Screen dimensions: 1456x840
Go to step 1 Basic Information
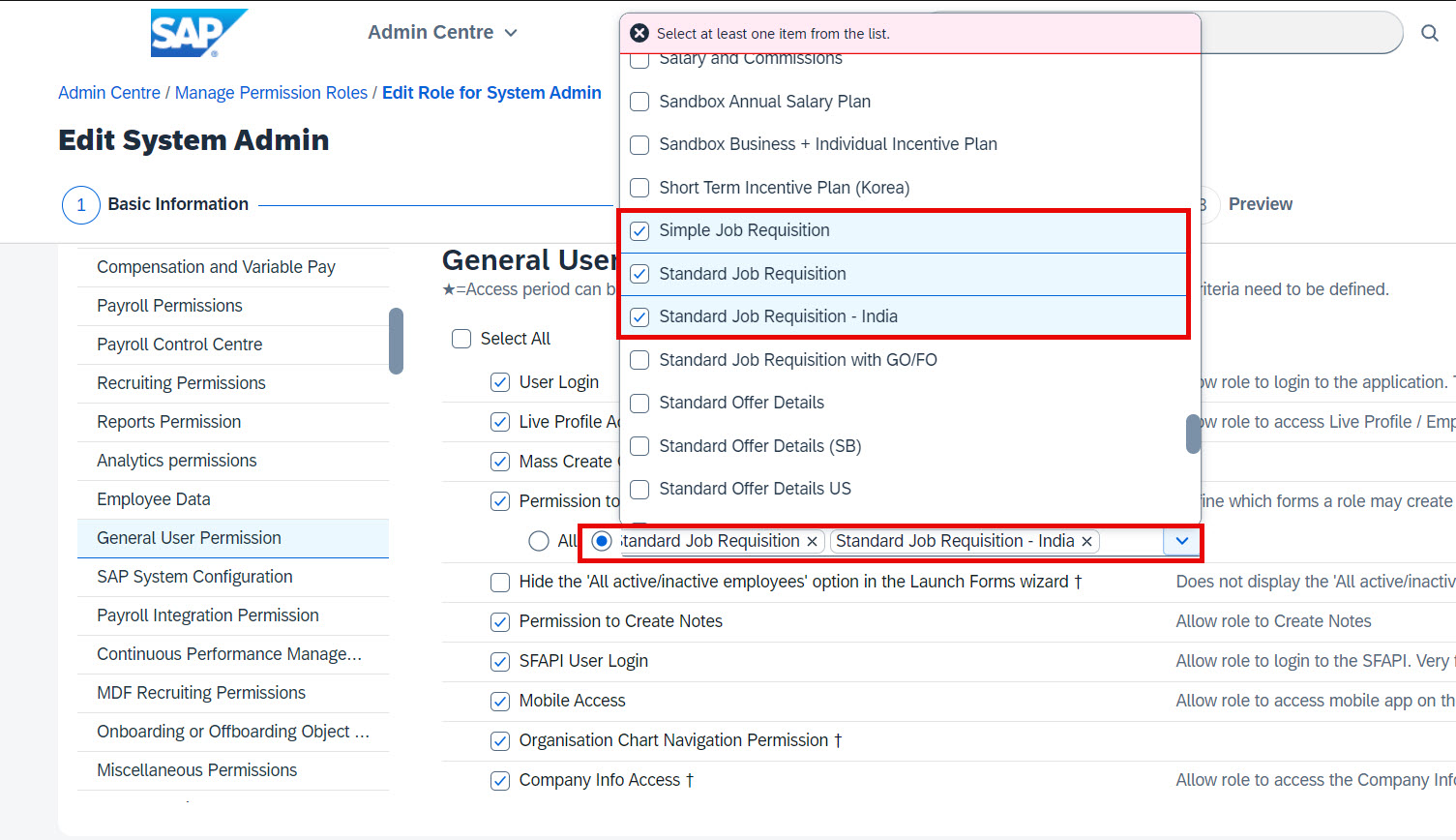pyautogui.click(x=156, y=204)
